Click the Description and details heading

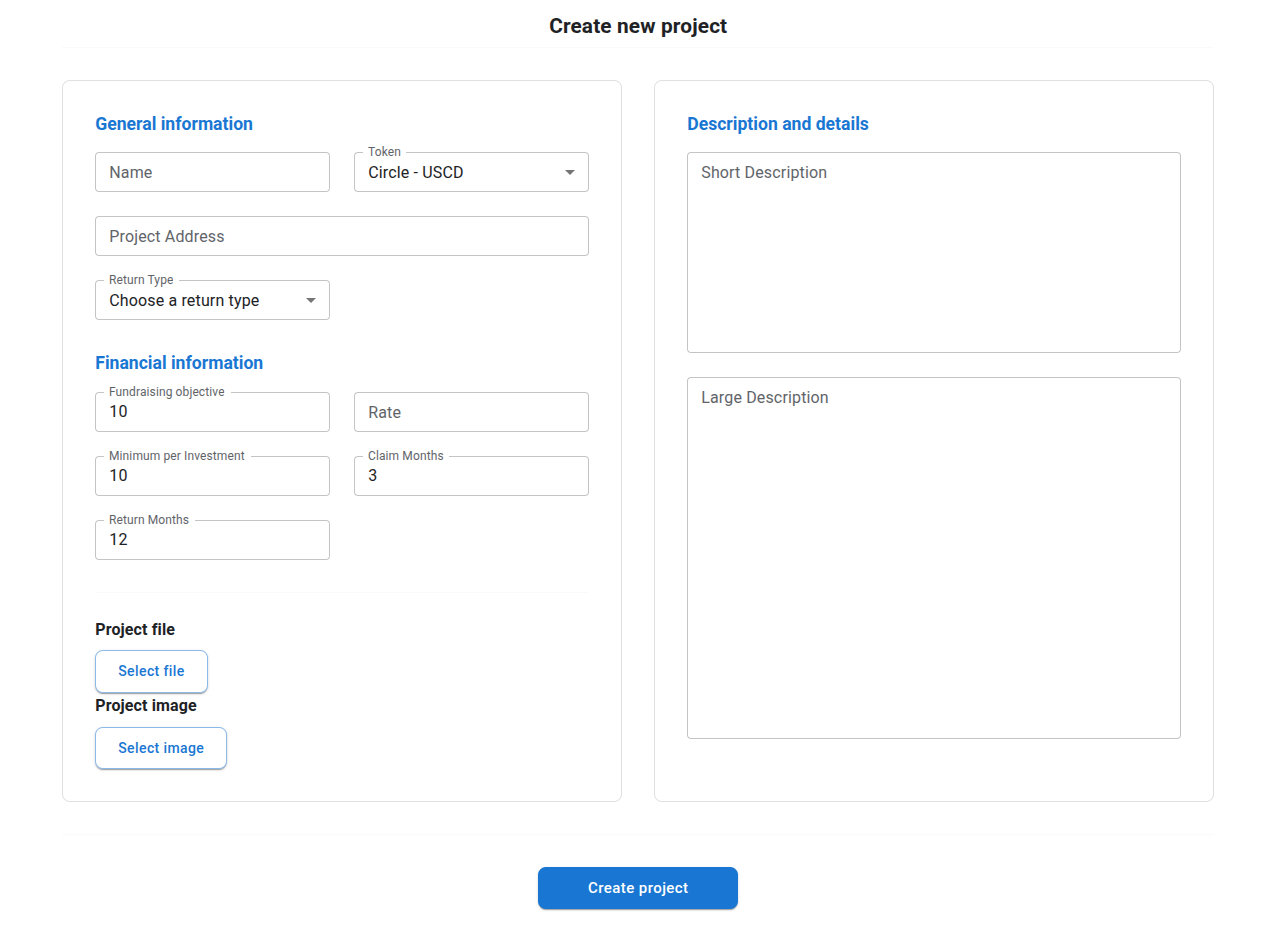(x=777, y=124)
